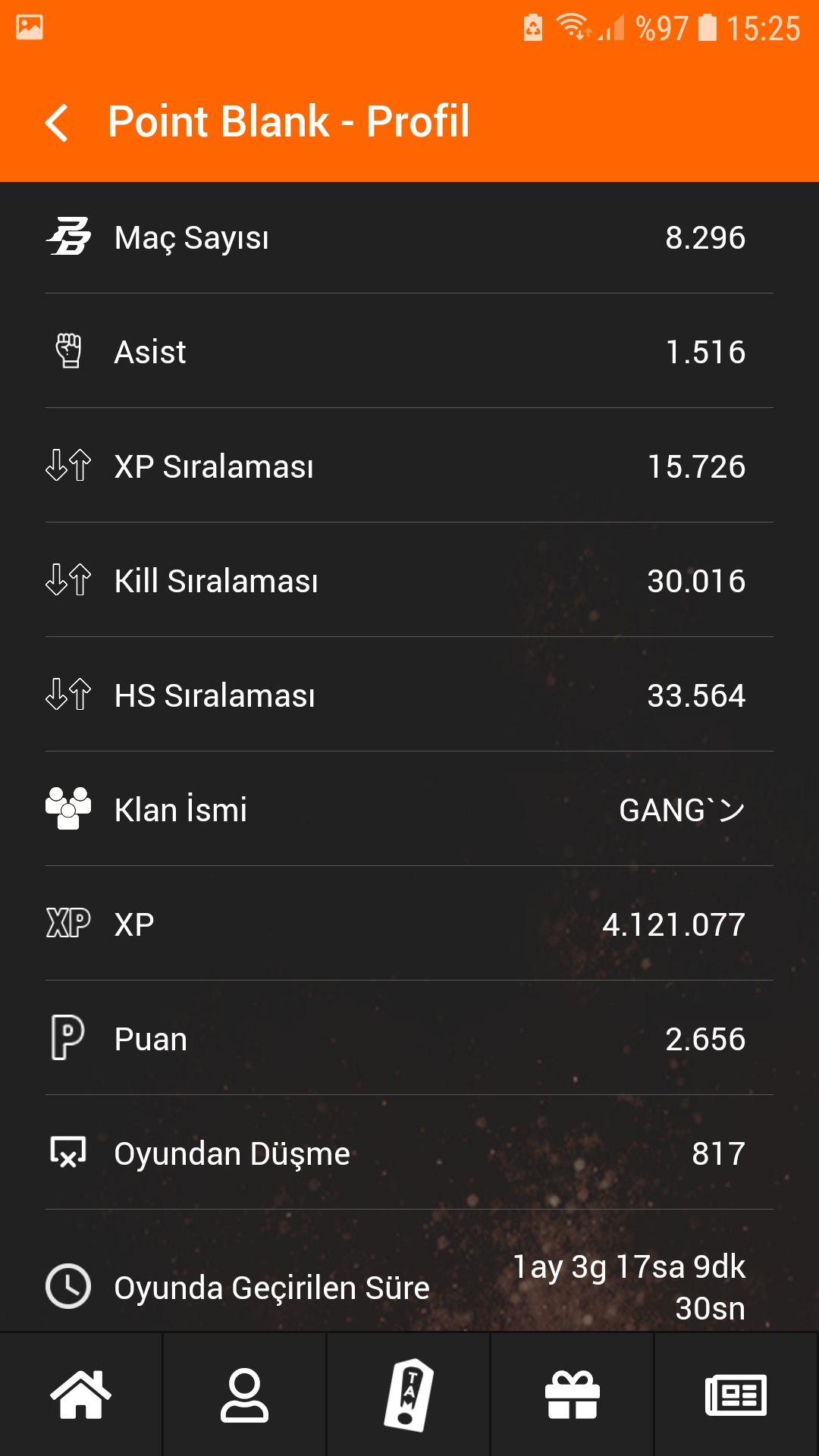
Task: Open the TAM tag icon tab
Action: pyautogui.click(x=409, y=1394)
